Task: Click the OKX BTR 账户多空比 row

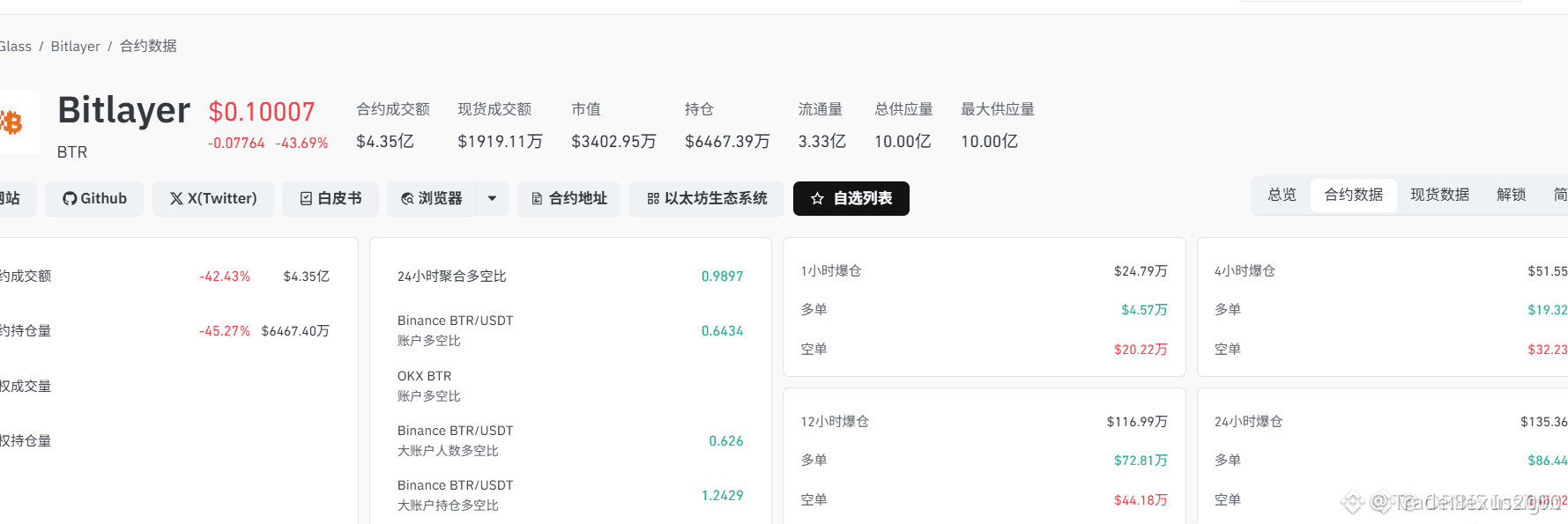Action: [x=570, y=386]
